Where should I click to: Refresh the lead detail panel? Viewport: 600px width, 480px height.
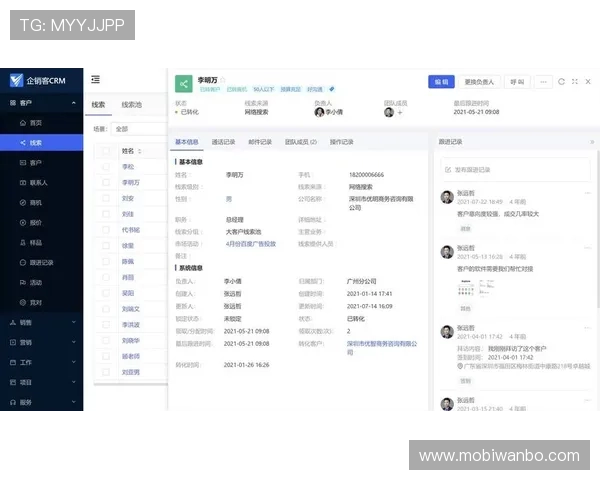[561, 82]
